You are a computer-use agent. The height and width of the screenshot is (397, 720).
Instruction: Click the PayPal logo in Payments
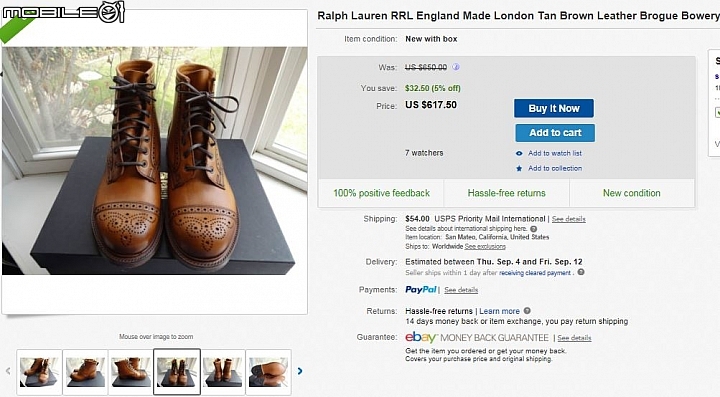click(x=421, y=290)
